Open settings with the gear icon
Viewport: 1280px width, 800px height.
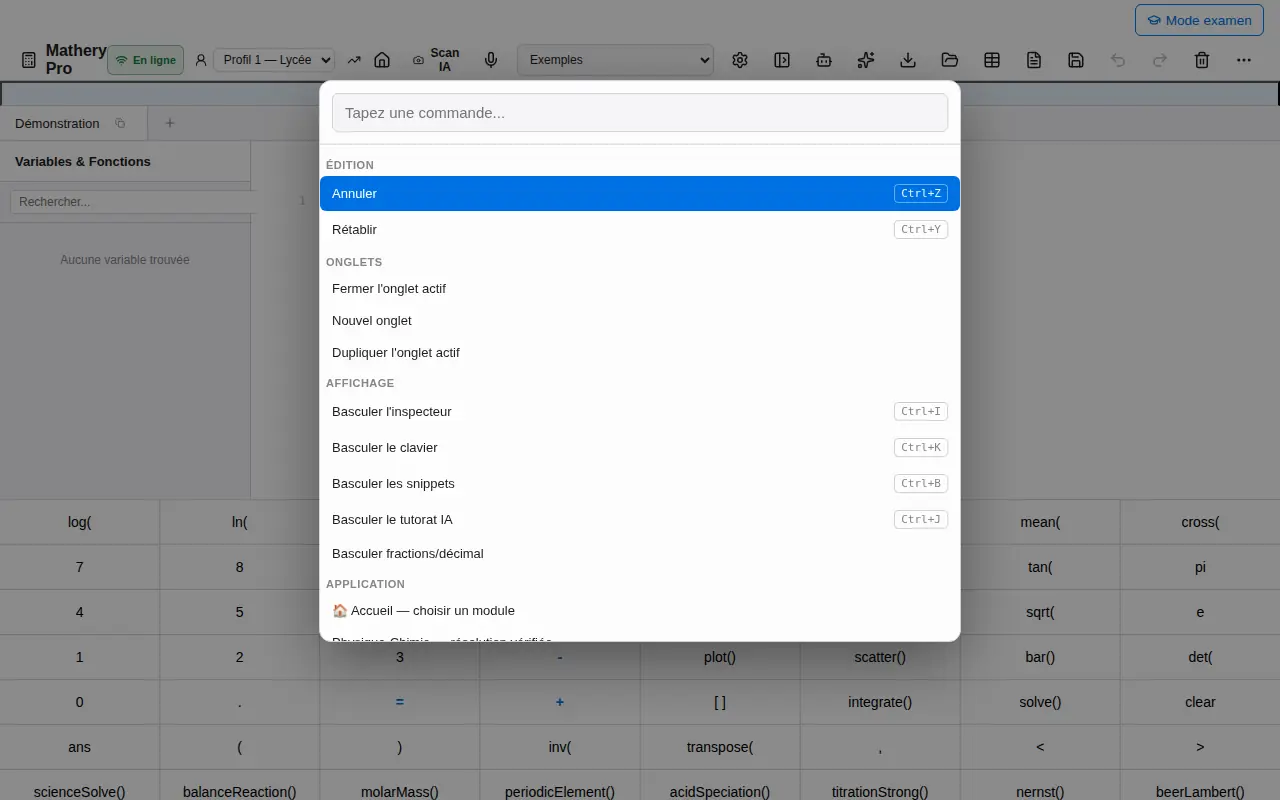click(x=740, y=60)
